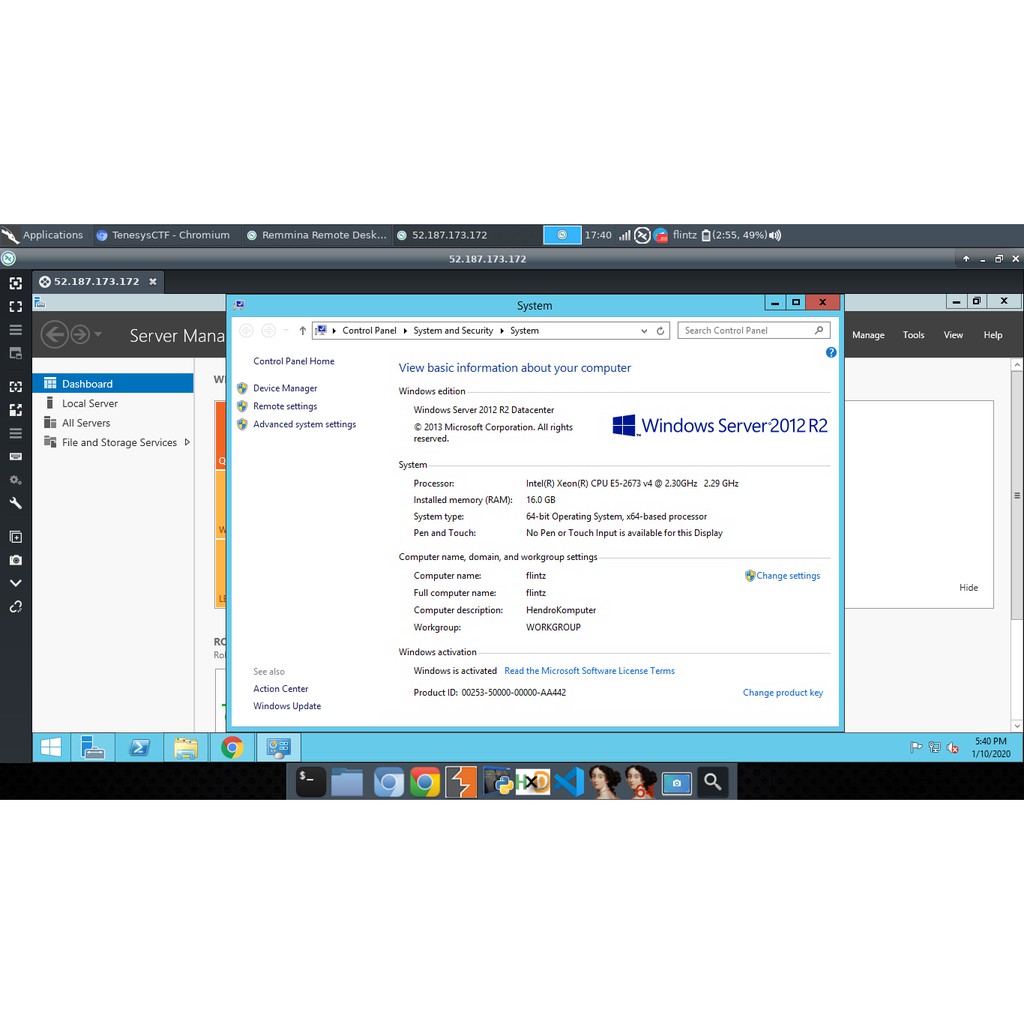The width and height of the screenshot is (1024, 1024).
Task: Open Remmina tools wrench icon
Action: coord(16,504)
